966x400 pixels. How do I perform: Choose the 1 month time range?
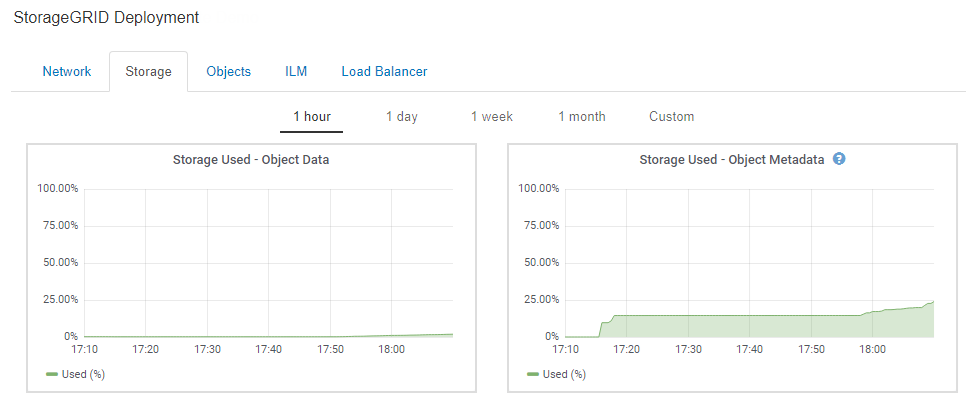click(x=582, y=117)
